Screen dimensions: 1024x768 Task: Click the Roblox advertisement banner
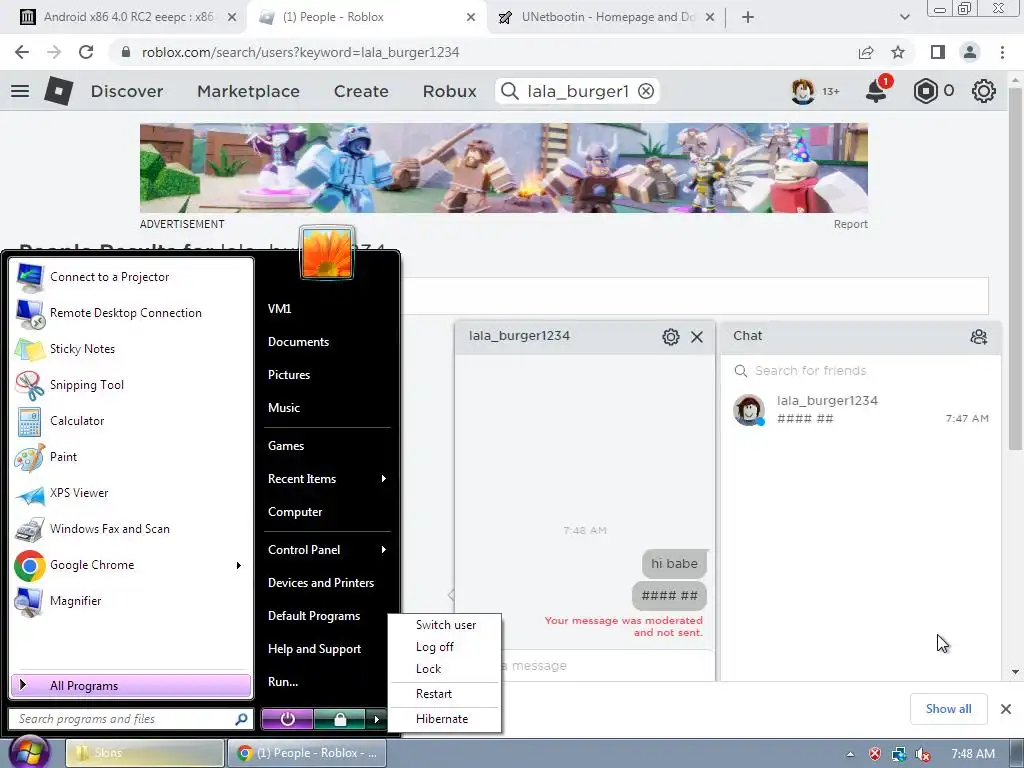(504, 168)
